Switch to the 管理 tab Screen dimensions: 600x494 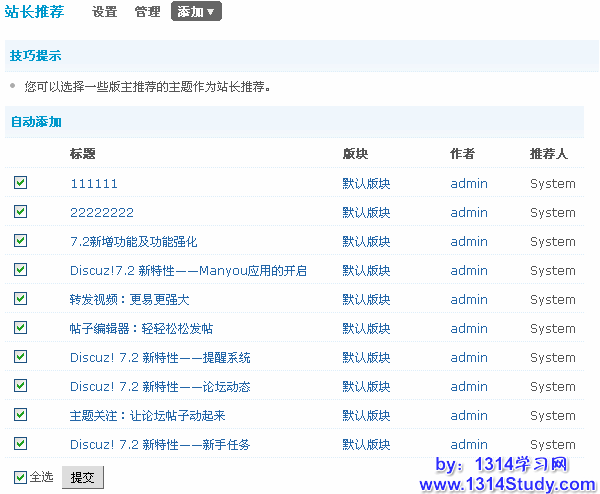147,12
